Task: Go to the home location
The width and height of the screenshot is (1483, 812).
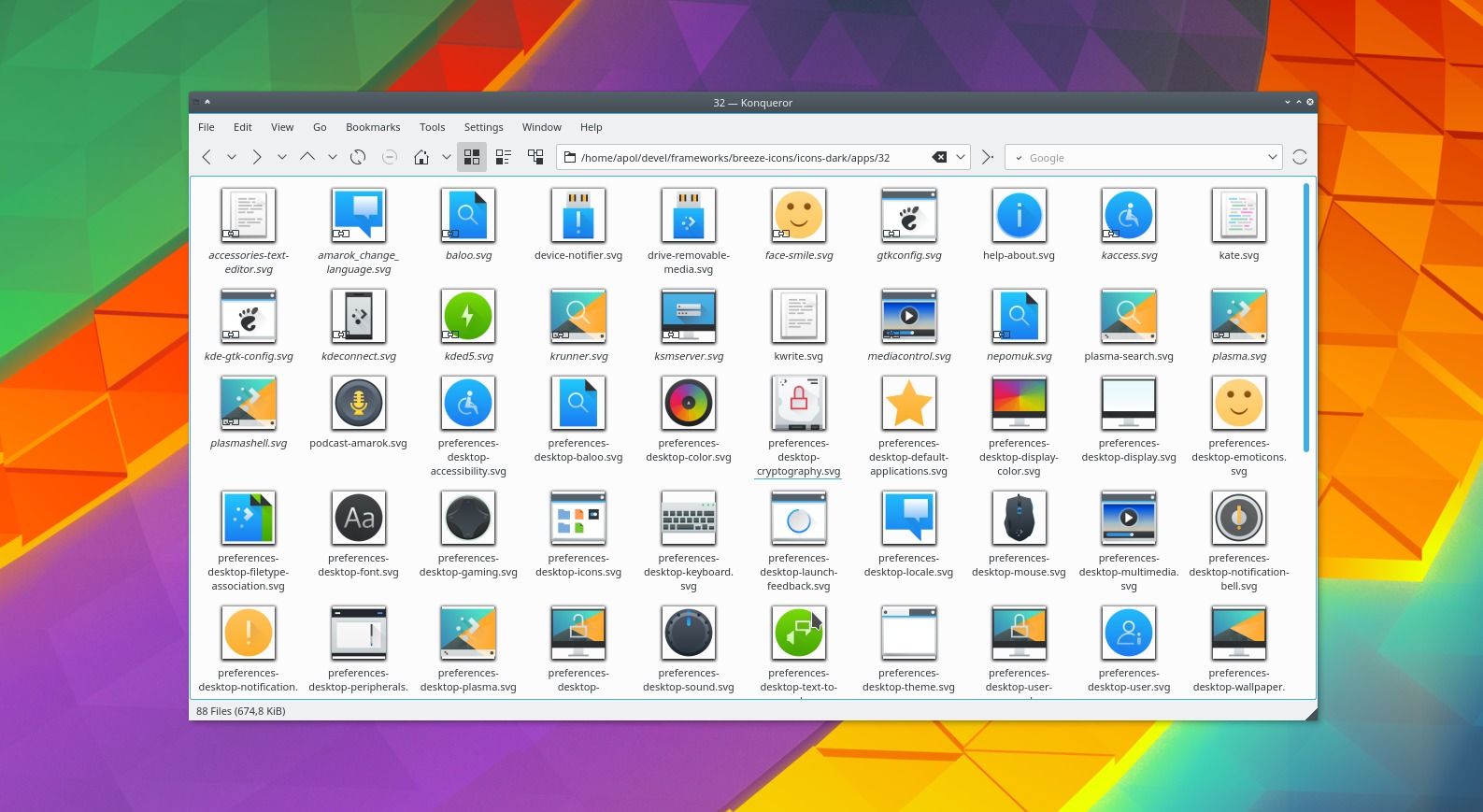Action: 421,157
